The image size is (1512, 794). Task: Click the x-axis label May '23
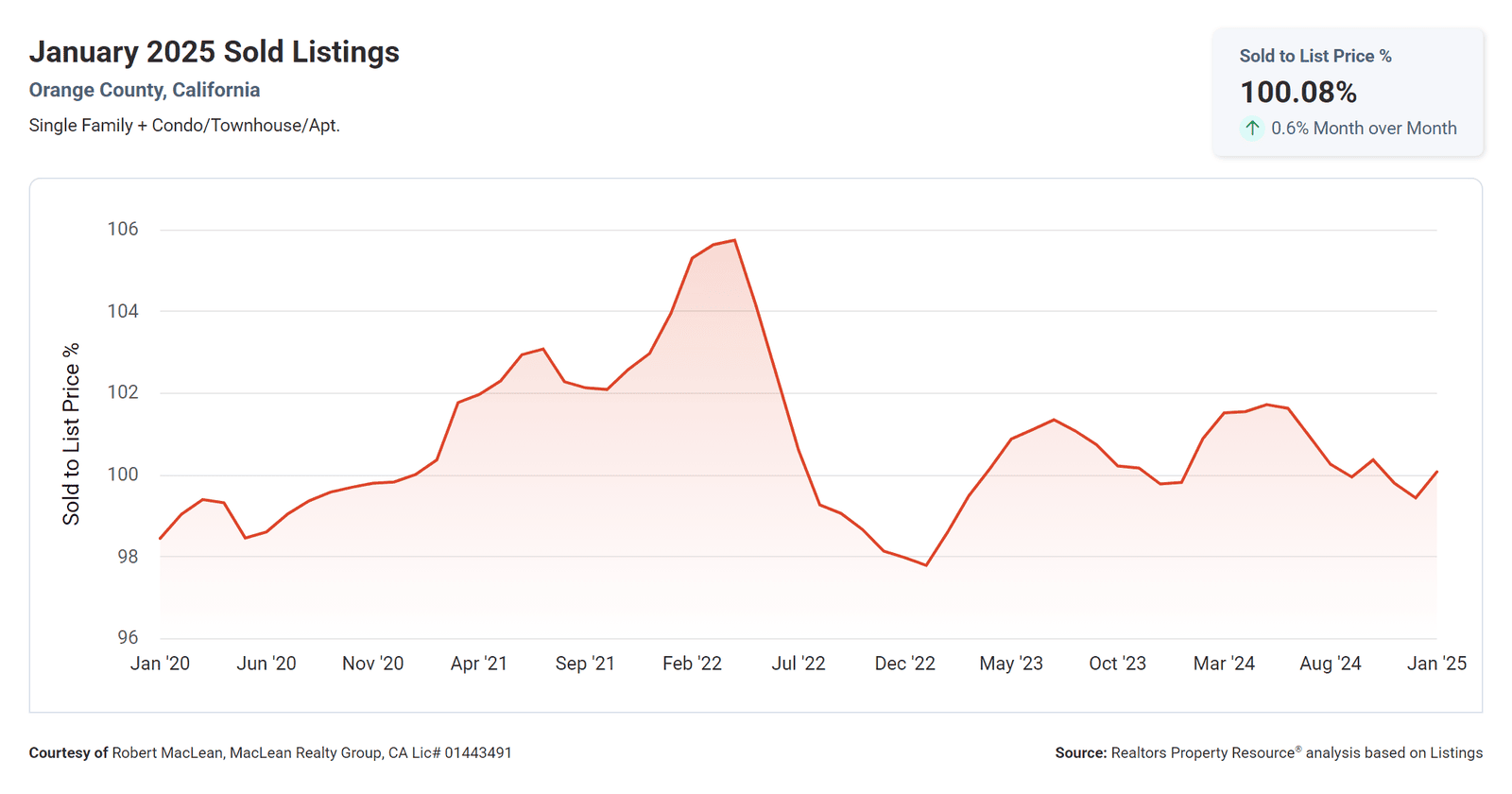[1011, 664]
